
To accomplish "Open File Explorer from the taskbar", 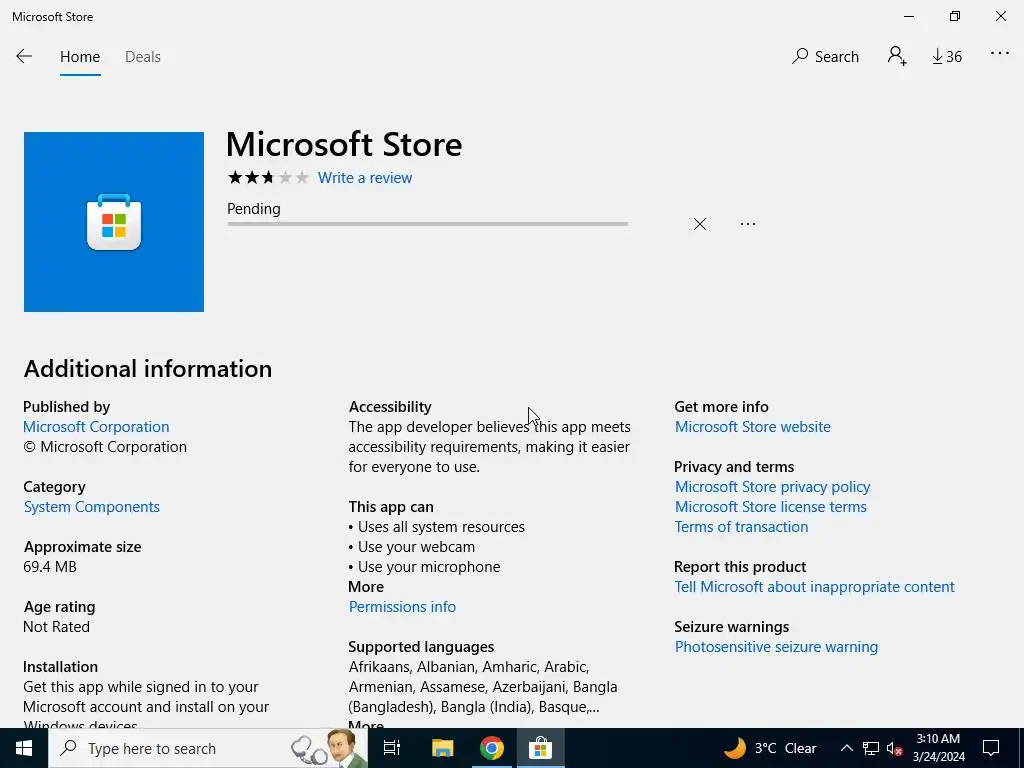I will 442,748.
